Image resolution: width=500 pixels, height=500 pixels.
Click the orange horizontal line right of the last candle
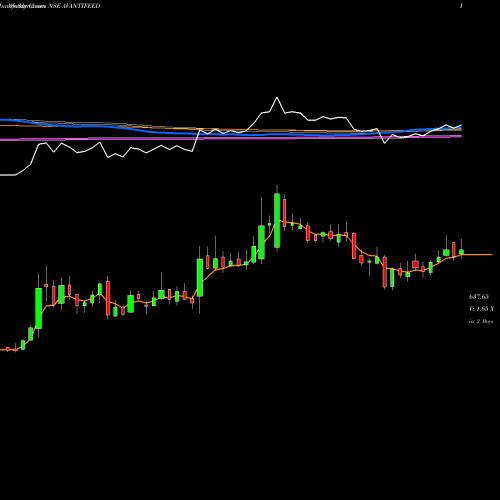(478, 254)
